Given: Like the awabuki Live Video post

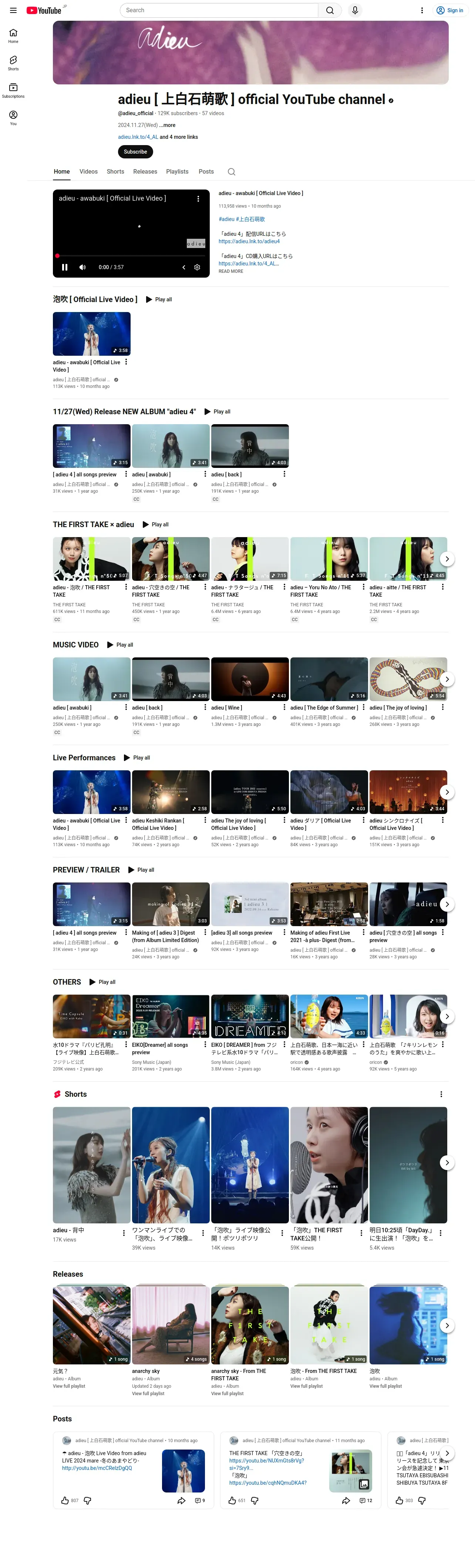Looking at the screenshot, I should tap(65, 1500).
